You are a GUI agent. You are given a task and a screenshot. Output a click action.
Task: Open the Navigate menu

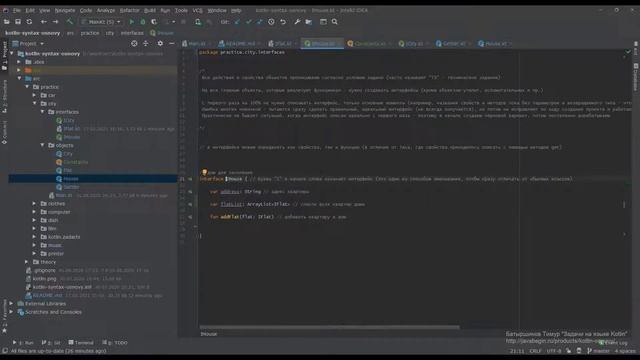[65, 10]
